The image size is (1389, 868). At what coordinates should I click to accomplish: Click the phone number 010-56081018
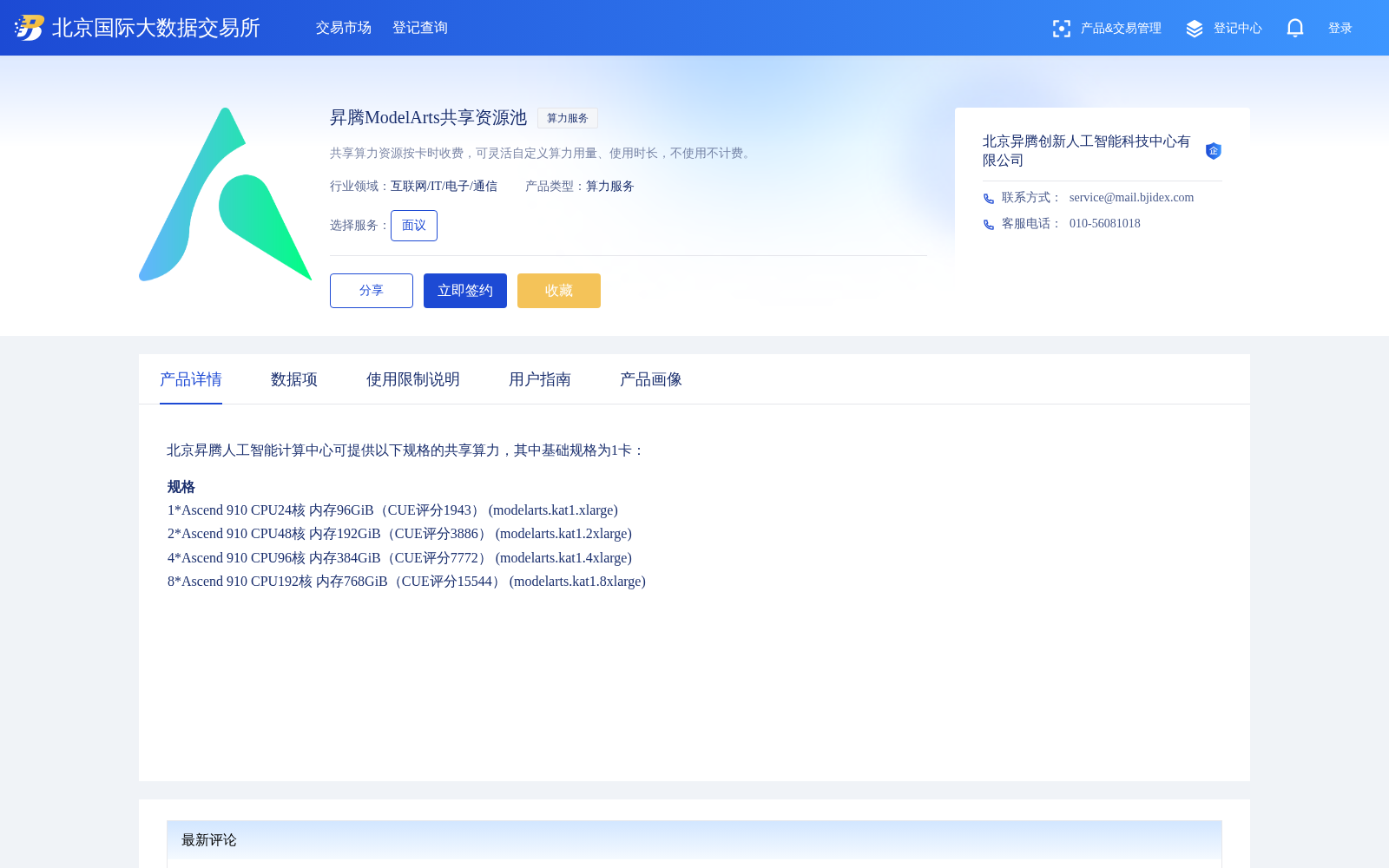[x=1105, y=224]
